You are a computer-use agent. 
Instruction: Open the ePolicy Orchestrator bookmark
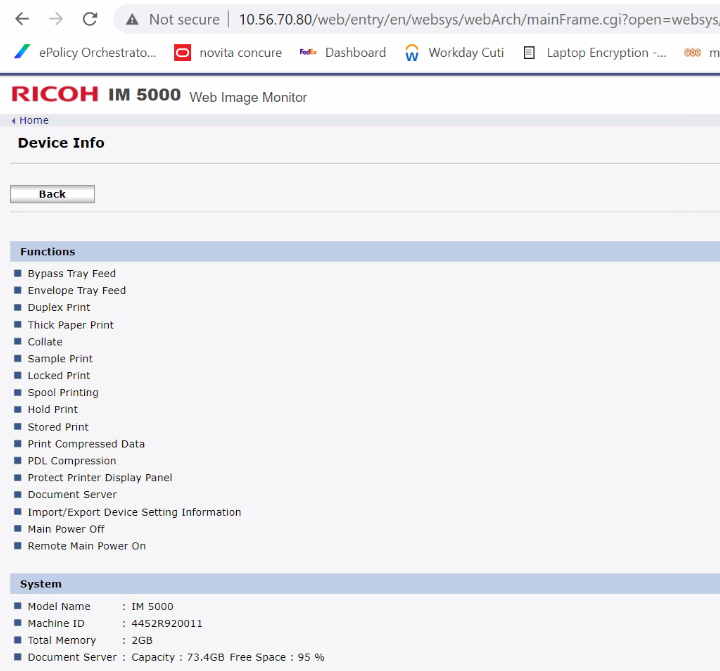(x=85, y=53)
